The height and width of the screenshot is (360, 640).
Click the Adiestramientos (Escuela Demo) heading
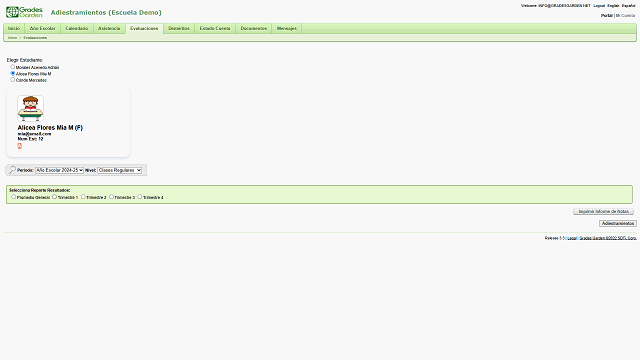click(x=106, y=13)
